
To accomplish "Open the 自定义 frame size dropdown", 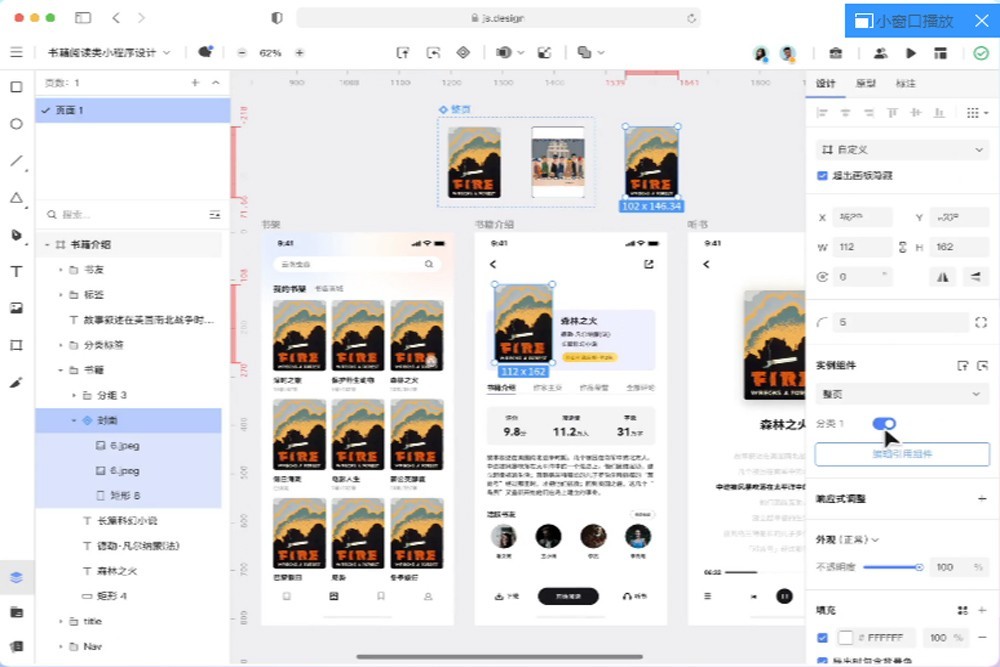I will tap(902, 149).
